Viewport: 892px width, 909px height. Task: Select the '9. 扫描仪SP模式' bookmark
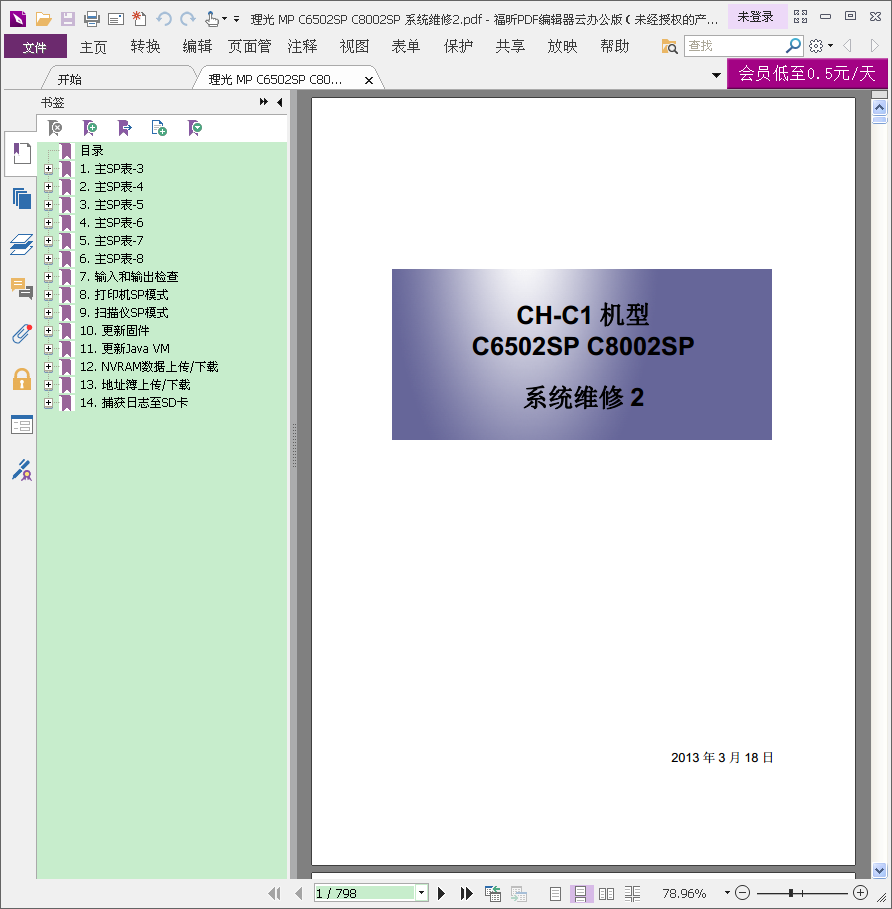click(124, 313)
